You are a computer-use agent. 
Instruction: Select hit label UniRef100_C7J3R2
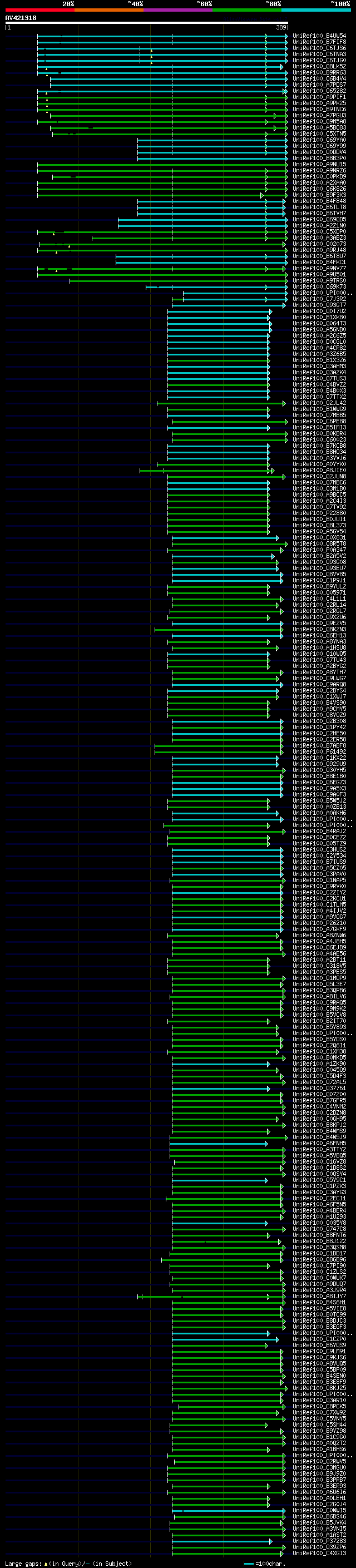click(x=319, y=299)
